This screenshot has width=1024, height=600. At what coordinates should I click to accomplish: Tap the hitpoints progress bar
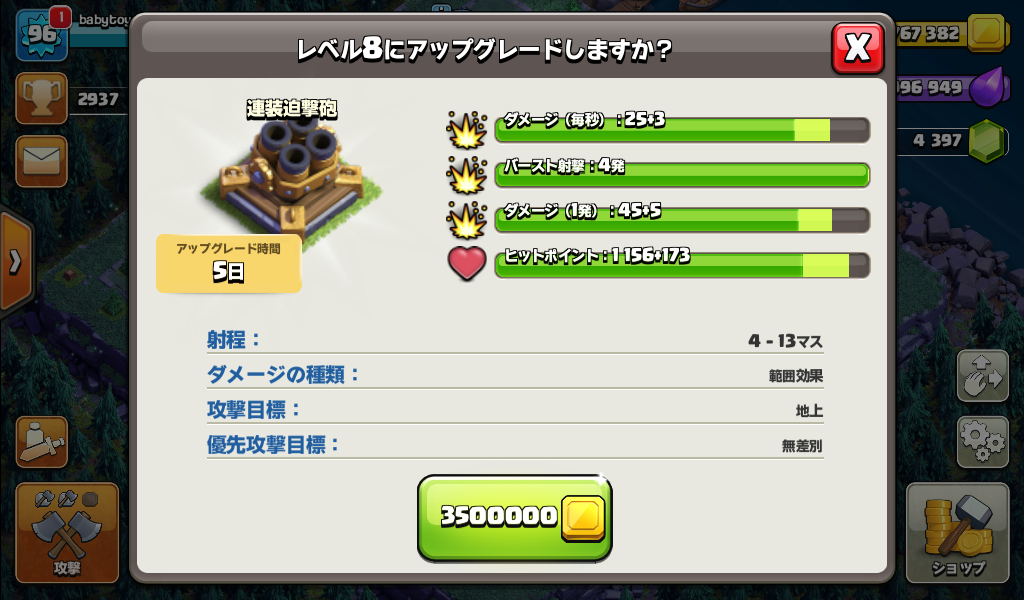point(682,265)
